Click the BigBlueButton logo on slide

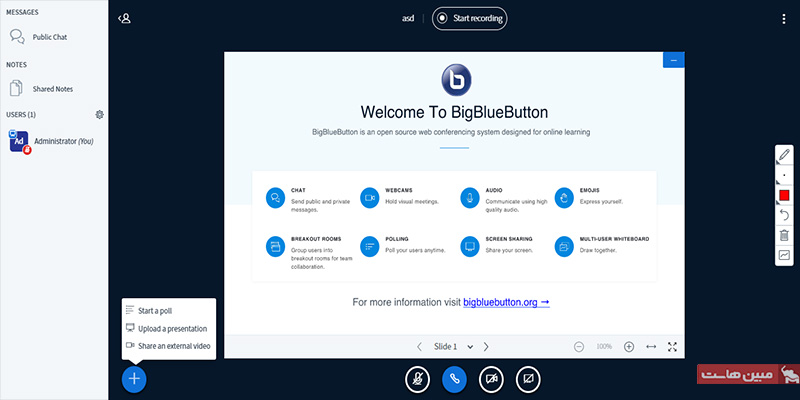click(456, 80)
